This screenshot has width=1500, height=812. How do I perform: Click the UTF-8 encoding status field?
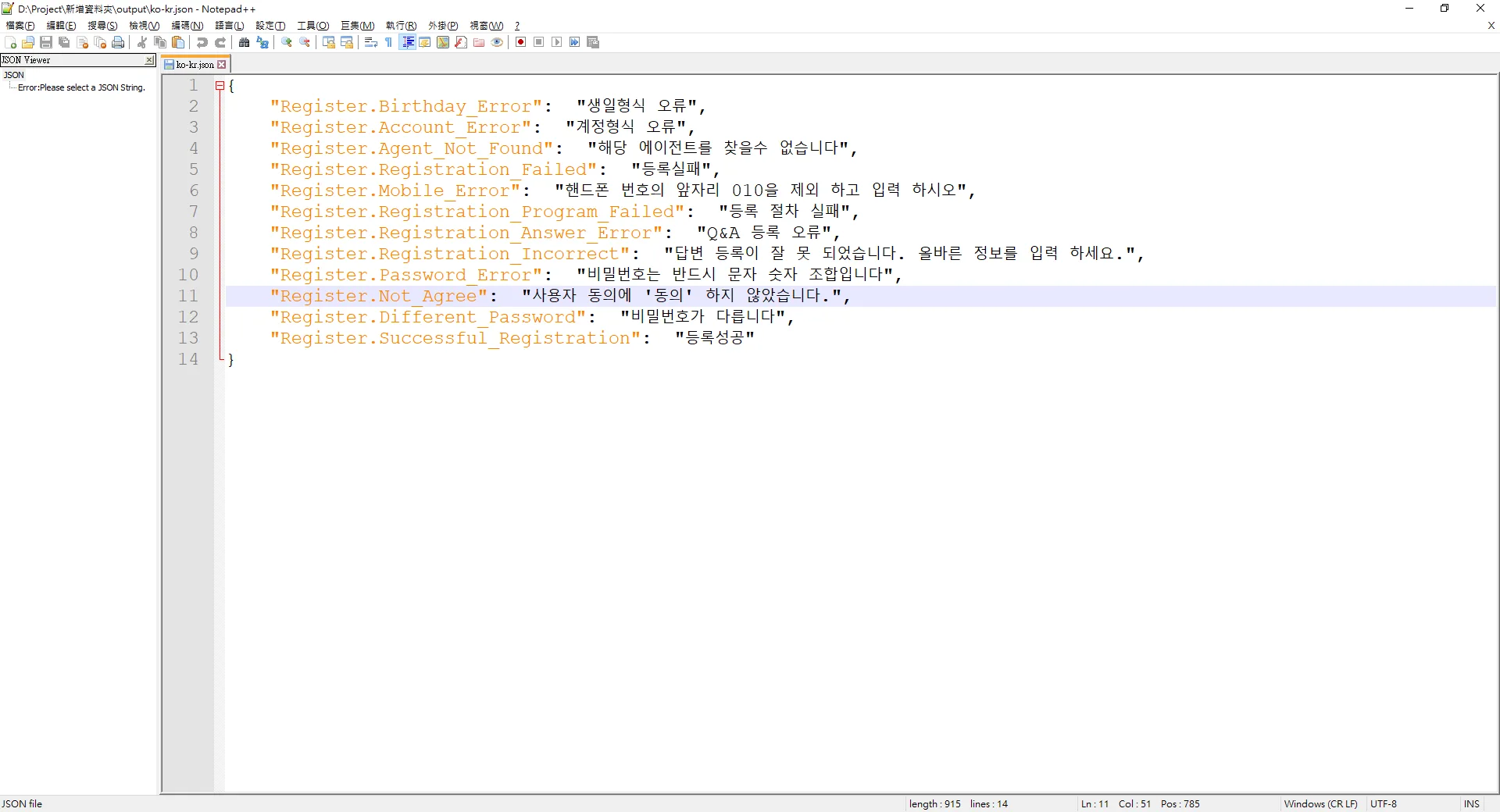click(x=1384, y=803)
